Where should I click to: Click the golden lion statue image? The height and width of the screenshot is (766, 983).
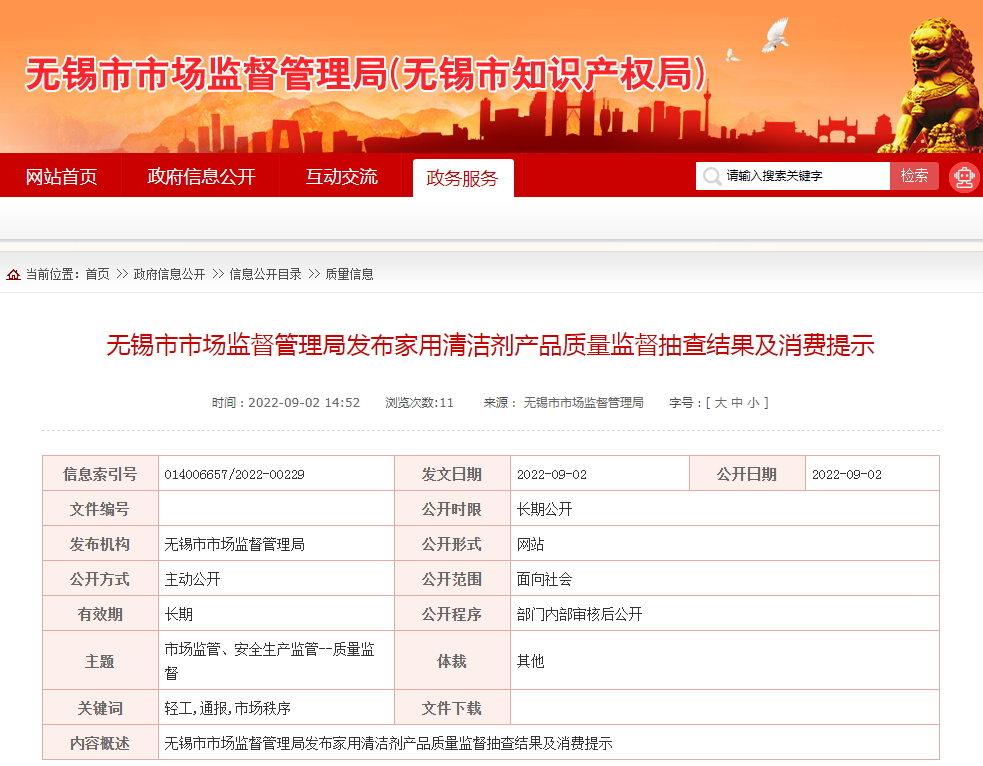(935, 85)
